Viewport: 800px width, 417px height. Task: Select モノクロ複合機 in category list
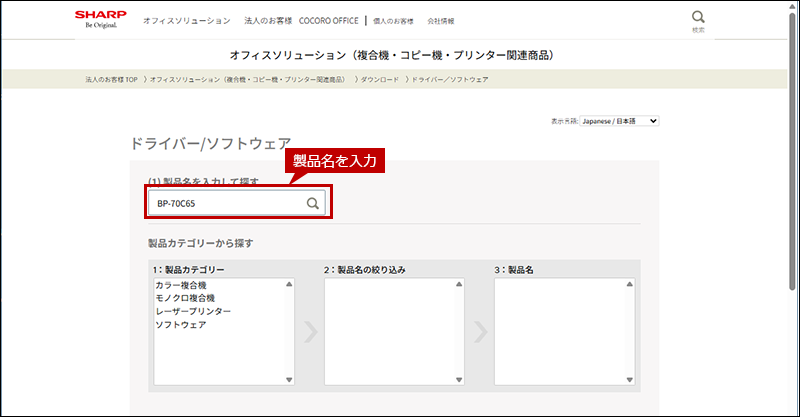tap(185, 299)
